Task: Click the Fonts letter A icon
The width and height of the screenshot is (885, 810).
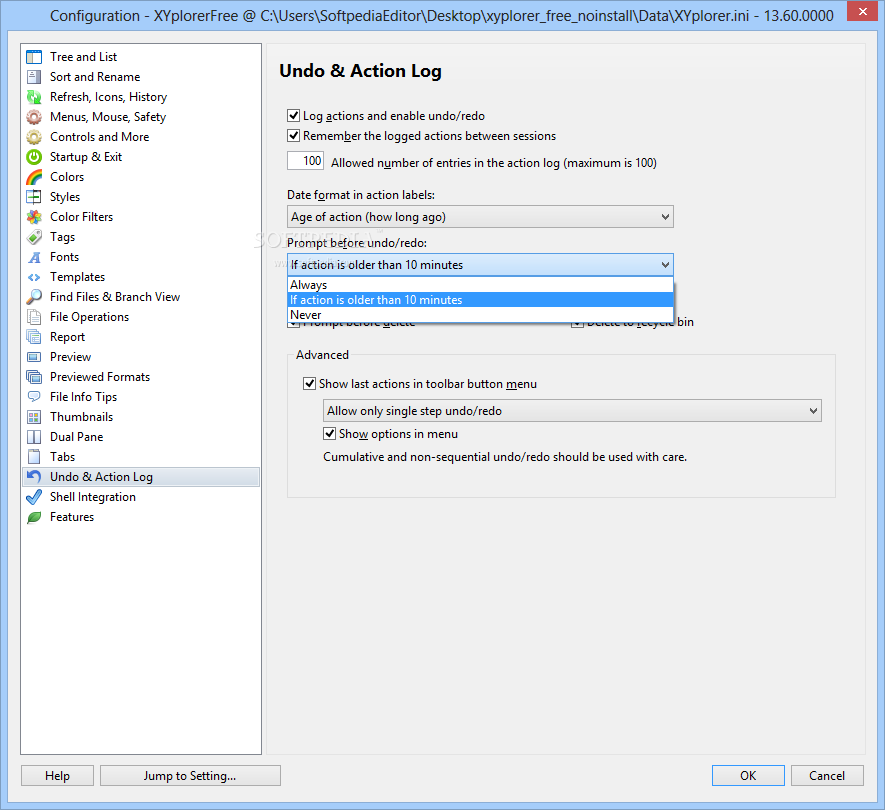Action: point(34,257)
